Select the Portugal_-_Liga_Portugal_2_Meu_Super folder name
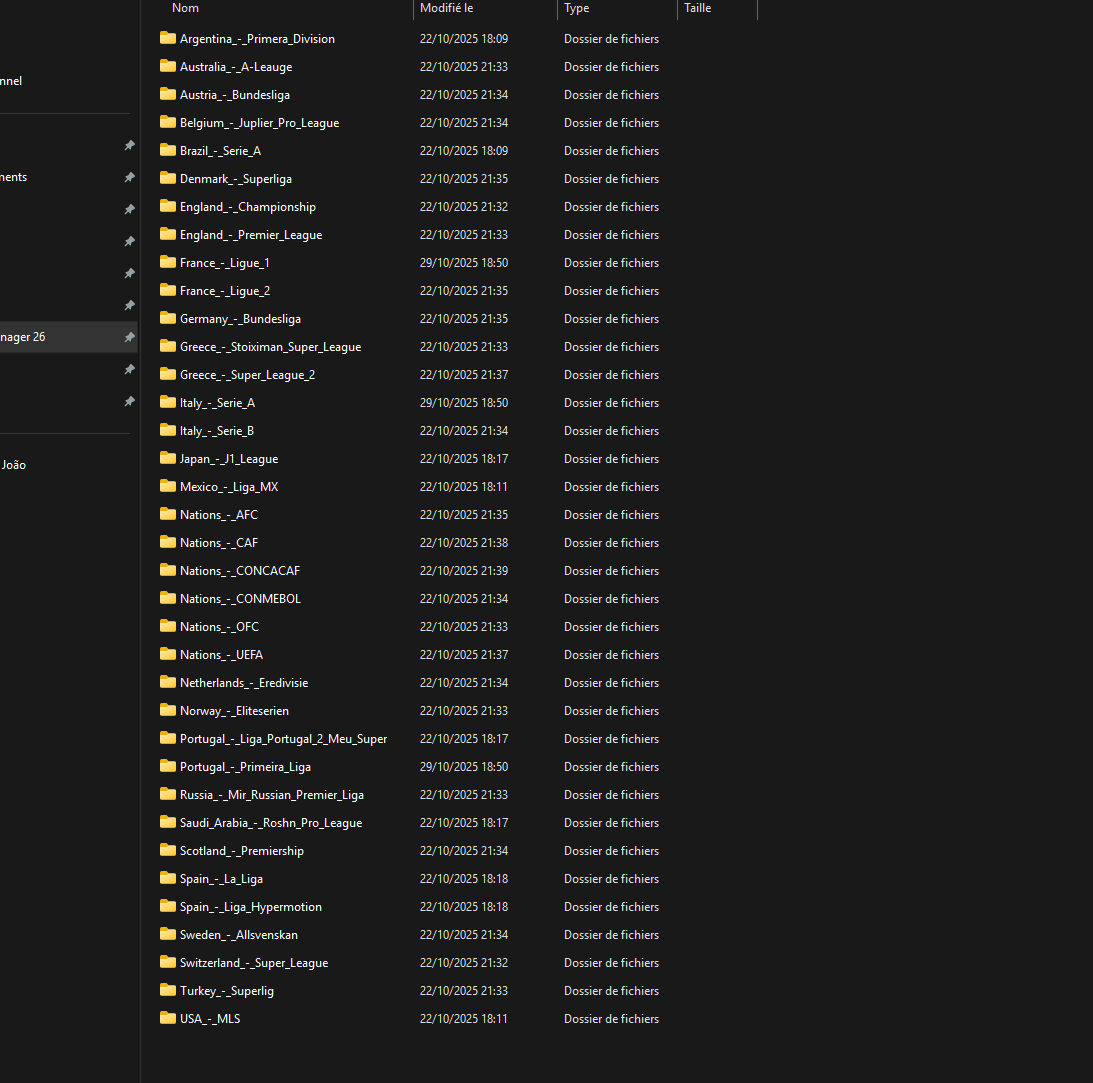Viewport: 1093px width, 1083px height. 283,739
